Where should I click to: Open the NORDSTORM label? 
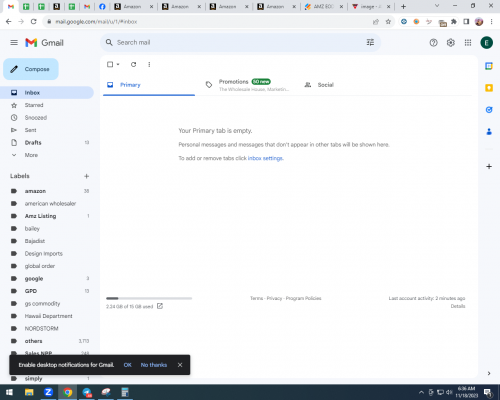coord(47,329)
